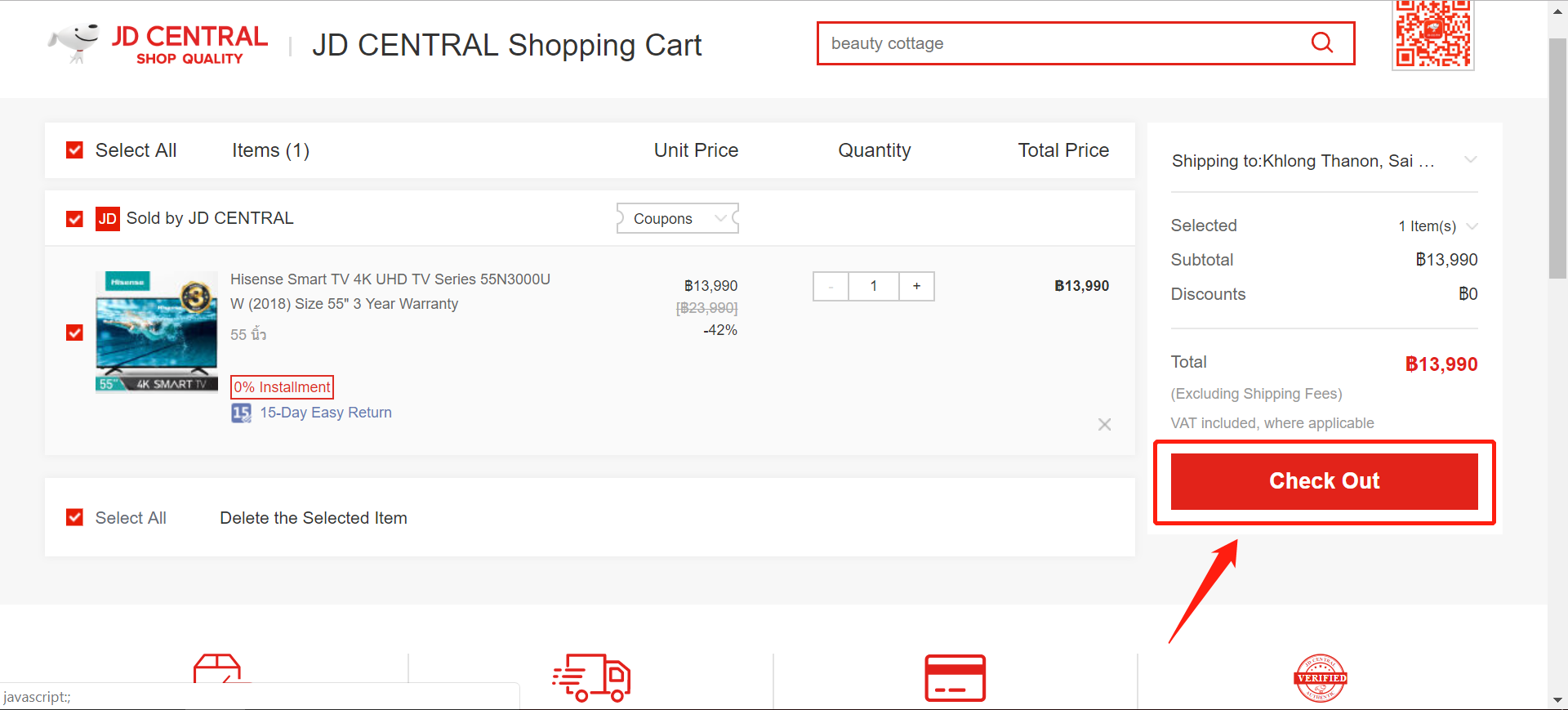Click the top Select All label

point(136,150)
